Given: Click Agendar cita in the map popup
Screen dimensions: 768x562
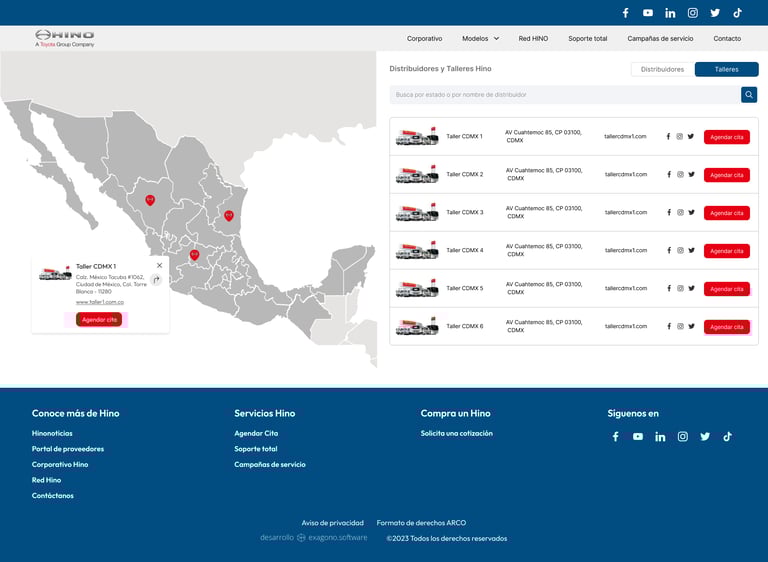Looking at the screenshot, I should pyautogui.click(x=99, y=319).
